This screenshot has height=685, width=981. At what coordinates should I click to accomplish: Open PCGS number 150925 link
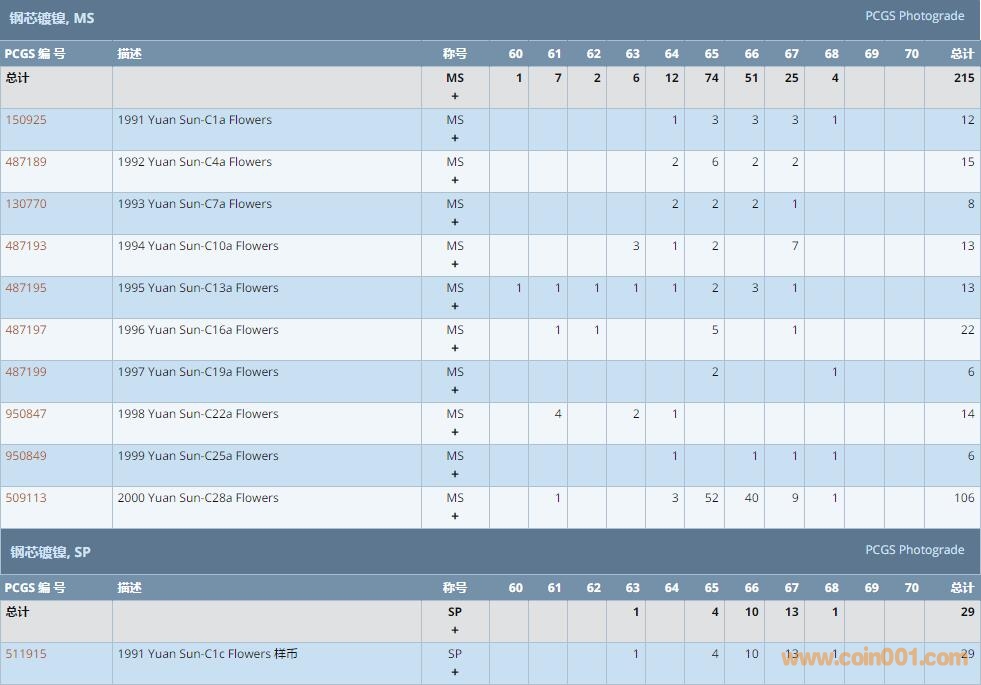(x=26, y=120)
